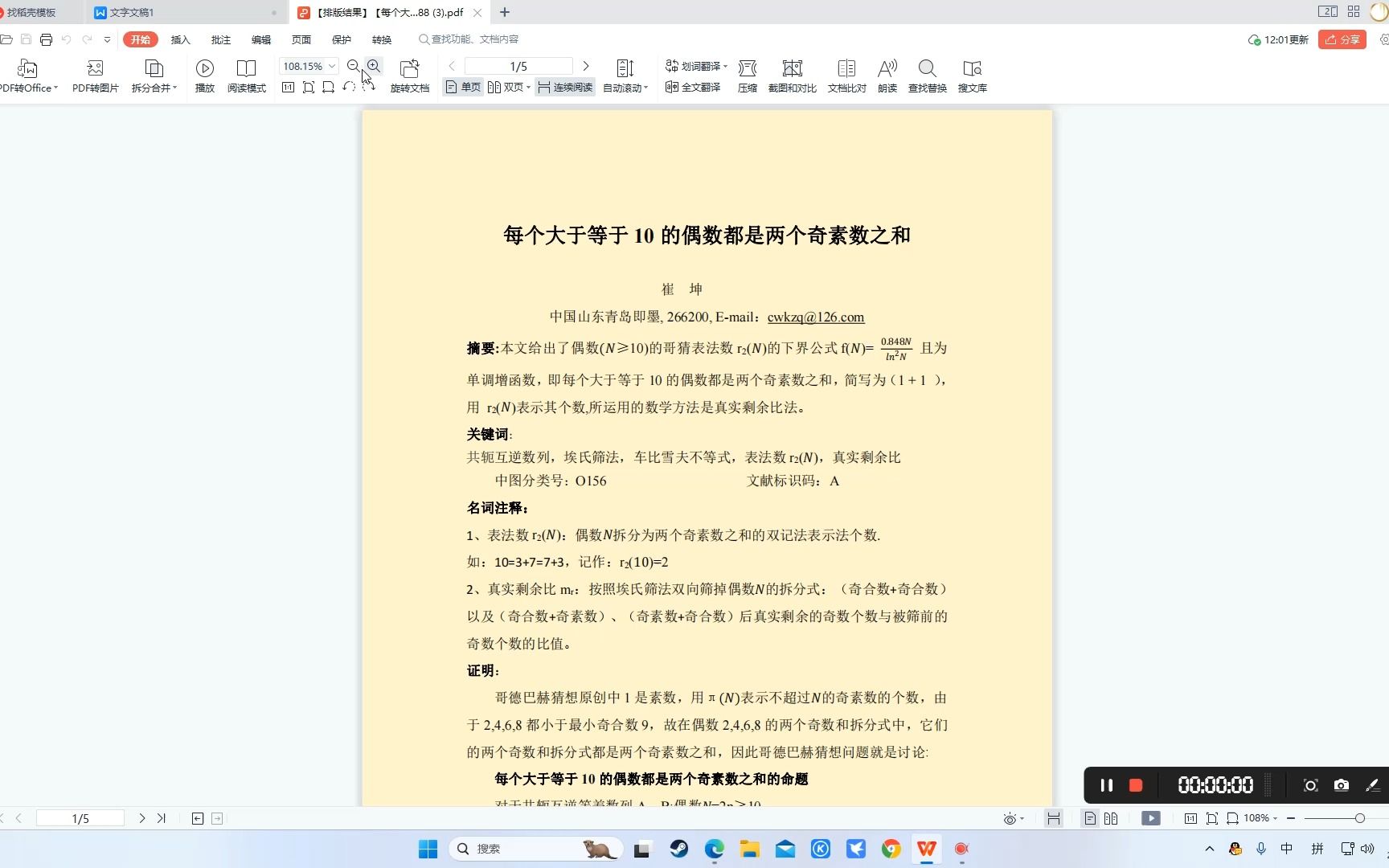Fit page width icon in ribbon
Screen dimensions: 1389x868
click(x=328, y=87)
